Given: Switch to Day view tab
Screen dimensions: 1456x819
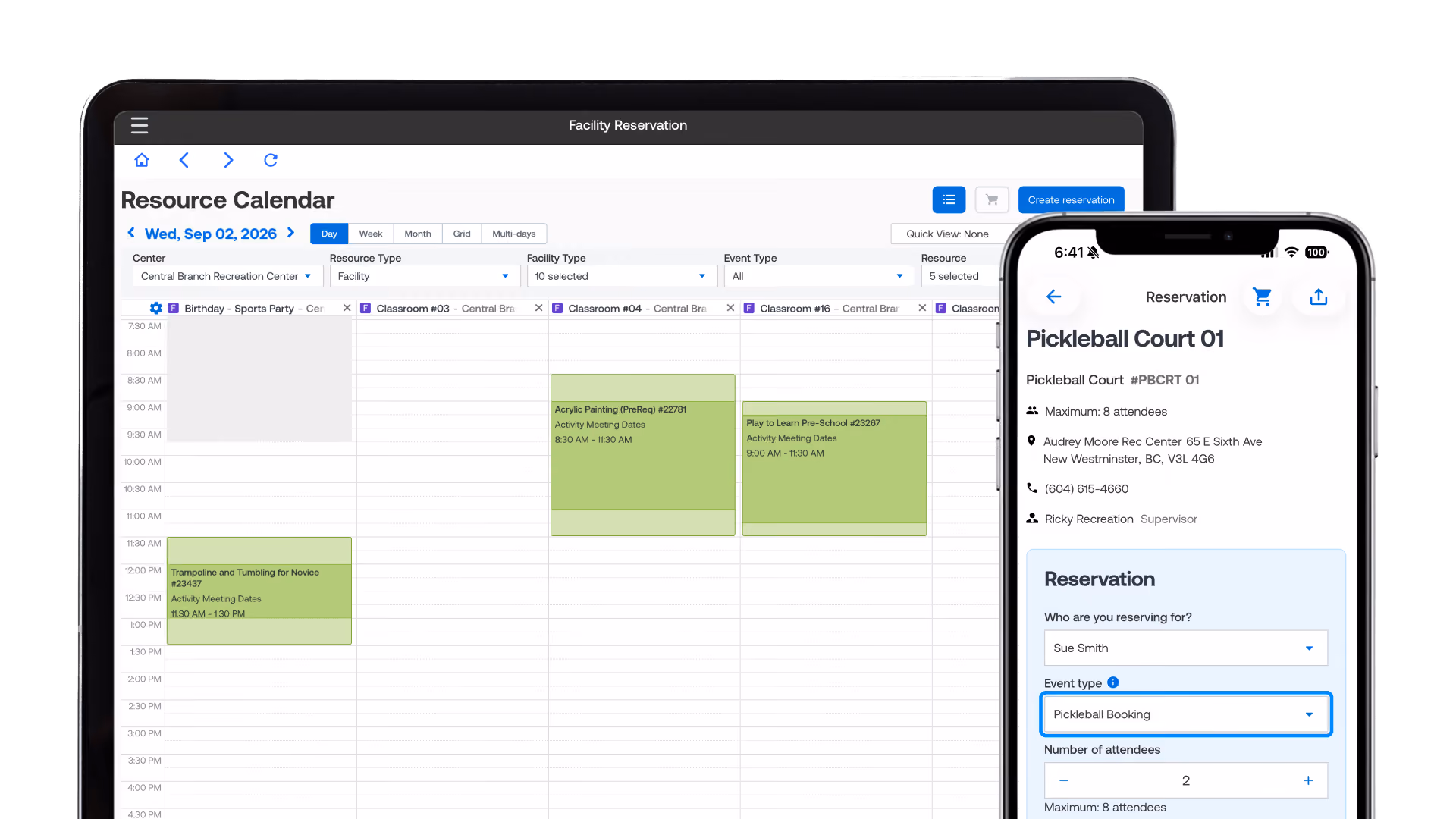Looking at the screenshot, I should 329,234.
